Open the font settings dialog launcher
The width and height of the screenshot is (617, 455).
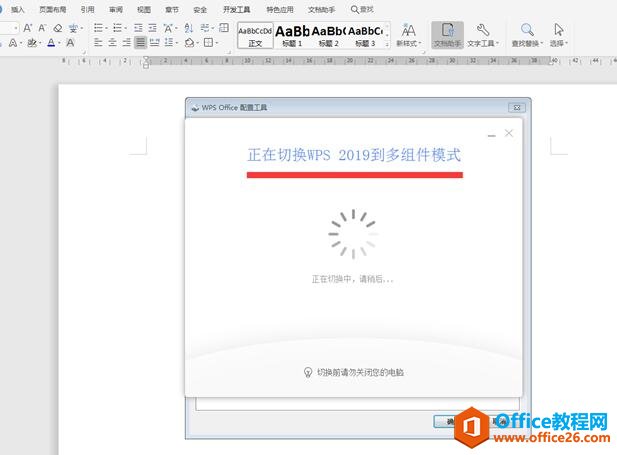coord(83,52)
